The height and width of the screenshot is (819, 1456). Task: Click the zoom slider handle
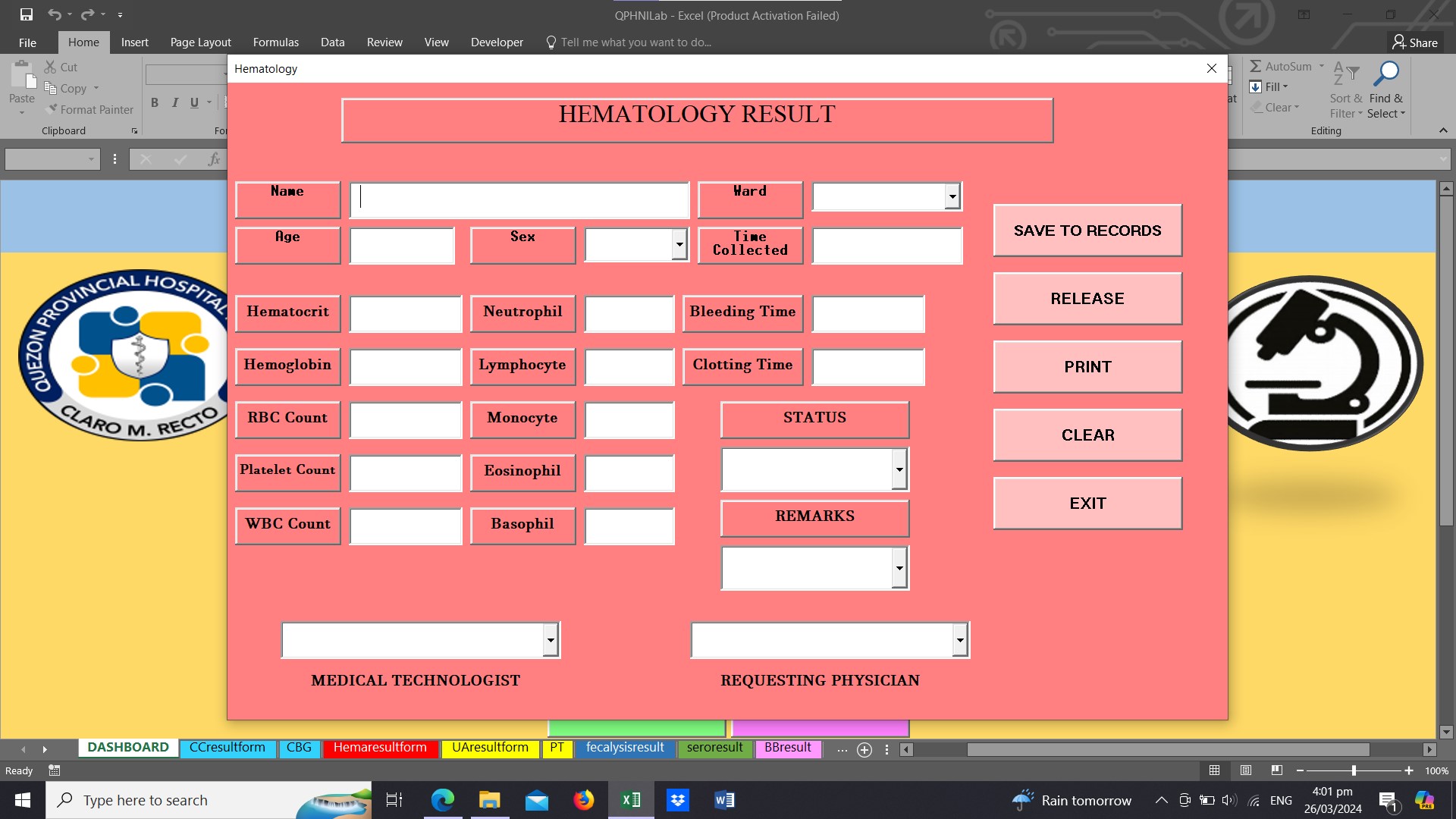coord(1354,770)
